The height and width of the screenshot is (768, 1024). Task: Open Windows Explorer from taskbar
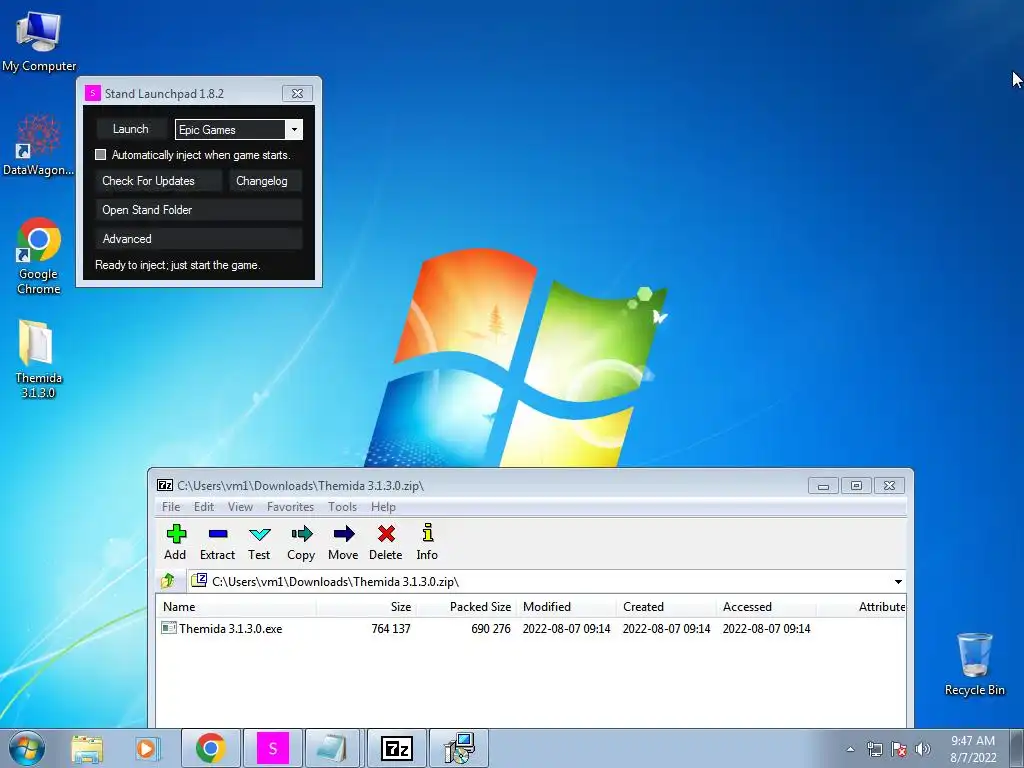pyautogui.click(x=87, y=748)
